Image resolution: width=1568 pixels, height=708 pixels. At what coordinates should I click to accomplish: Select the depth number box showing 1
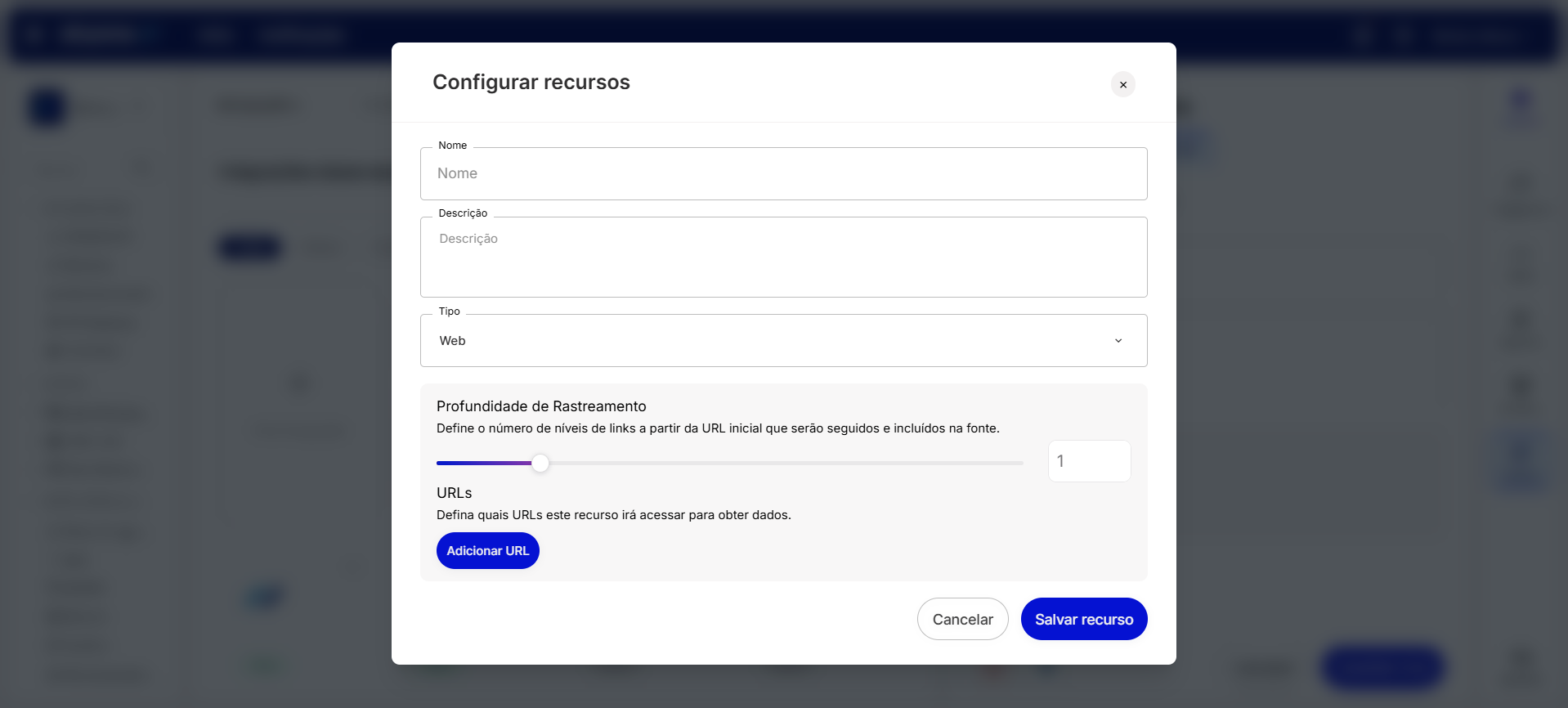1089,461
